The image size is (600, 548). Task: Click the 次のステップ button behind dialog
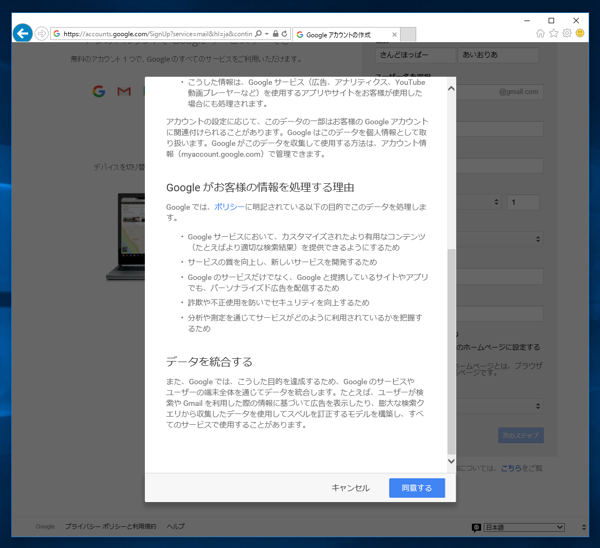pyautogui.click(x=521, y=435)
